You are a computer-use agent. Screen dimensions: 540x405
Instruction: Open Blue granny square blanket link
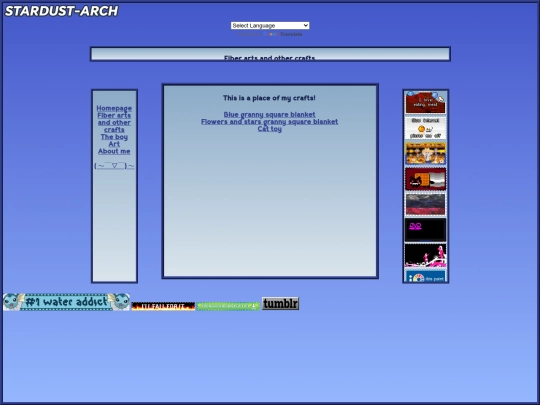point(269,114)
